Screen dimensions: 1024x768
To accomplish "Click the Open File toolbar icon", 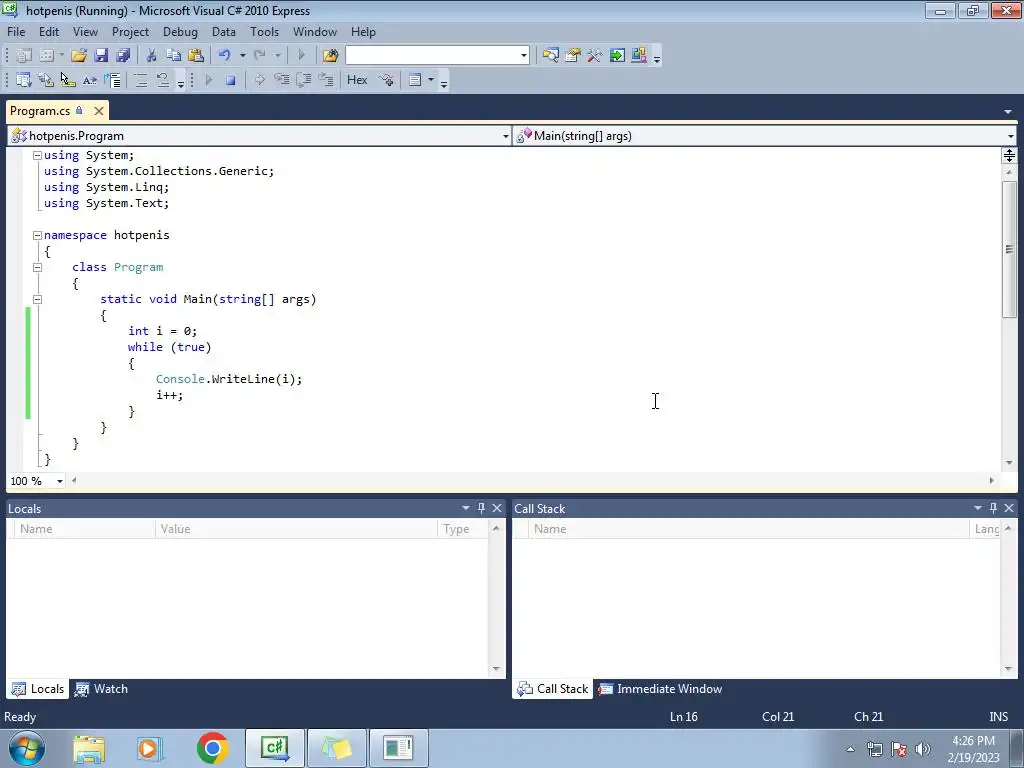I will pos(79,56).
